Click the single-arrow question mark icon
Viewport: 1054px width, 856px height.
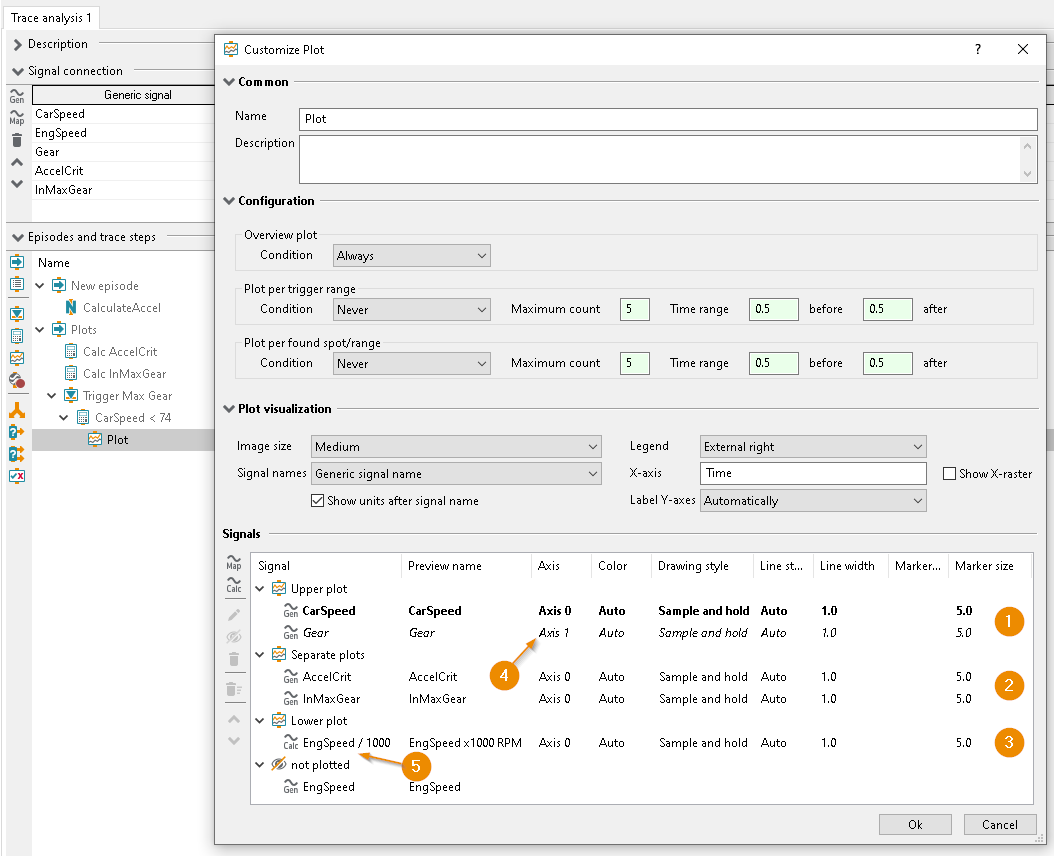17,432
